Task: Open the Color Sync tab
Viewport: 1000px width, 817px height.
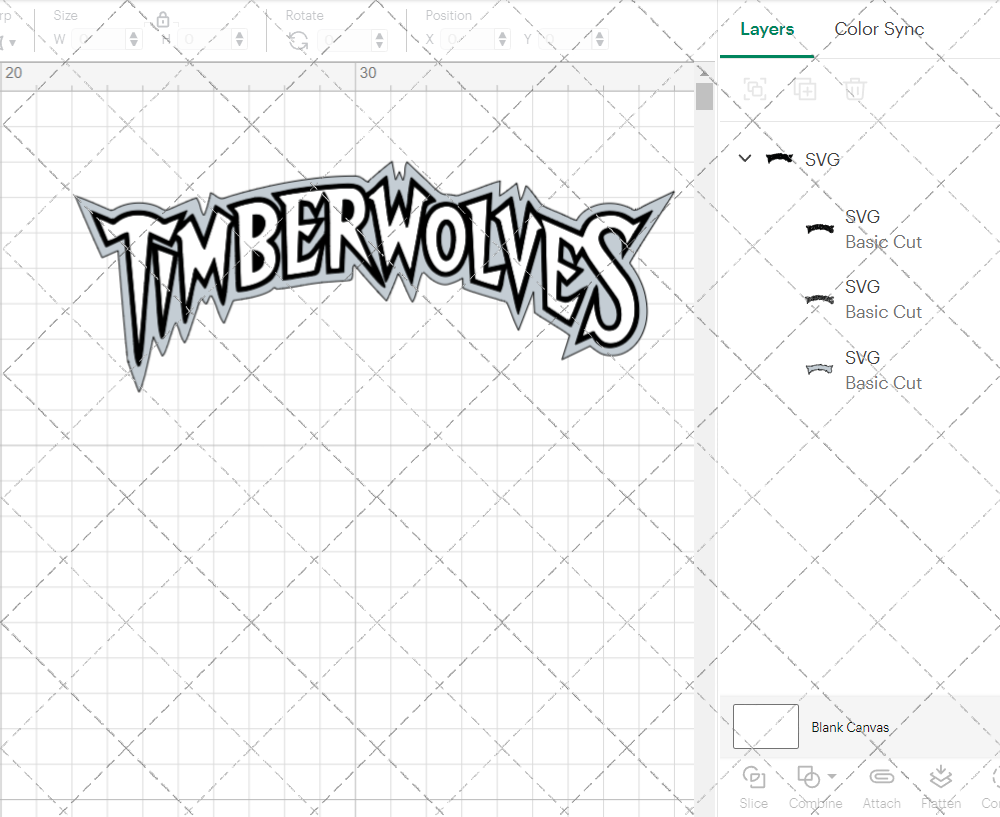Action: tap(879, 29)
